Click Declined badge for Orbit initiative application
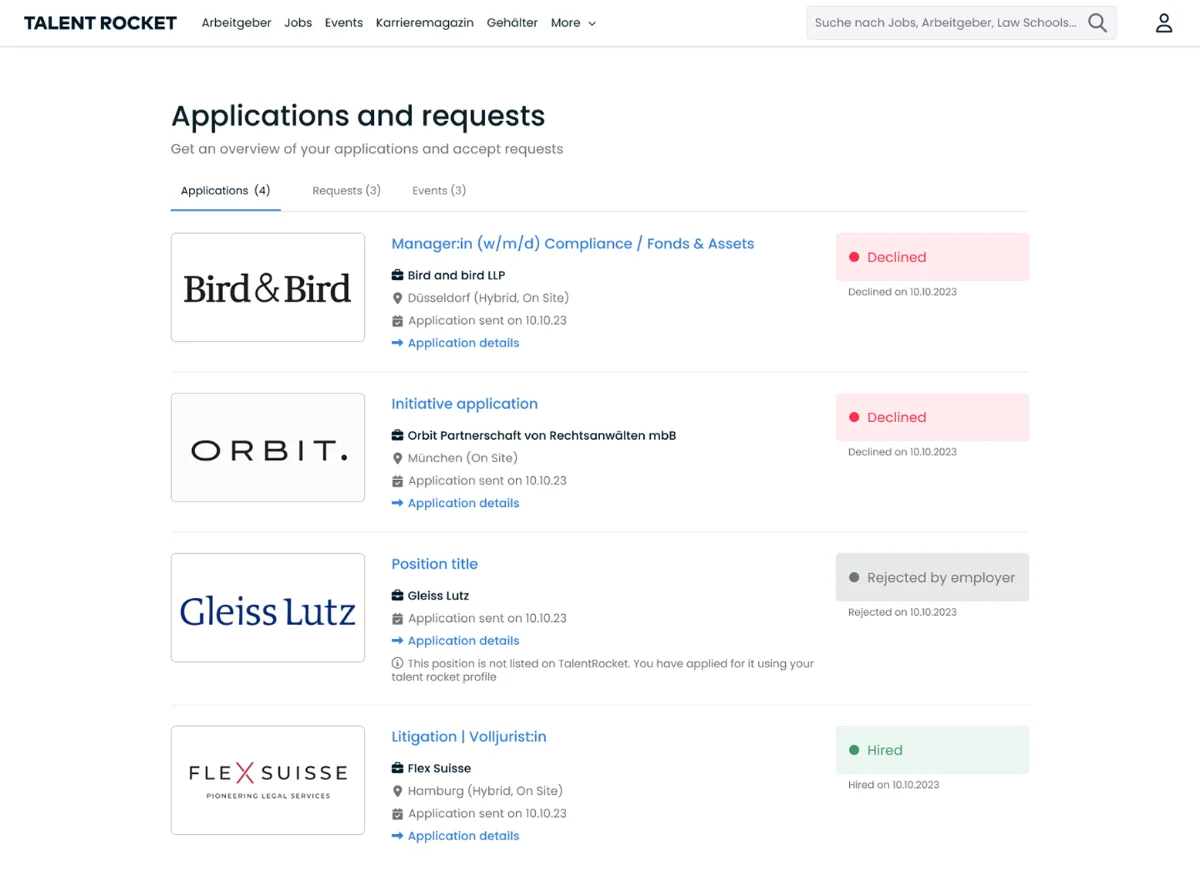 pos(932,417)
